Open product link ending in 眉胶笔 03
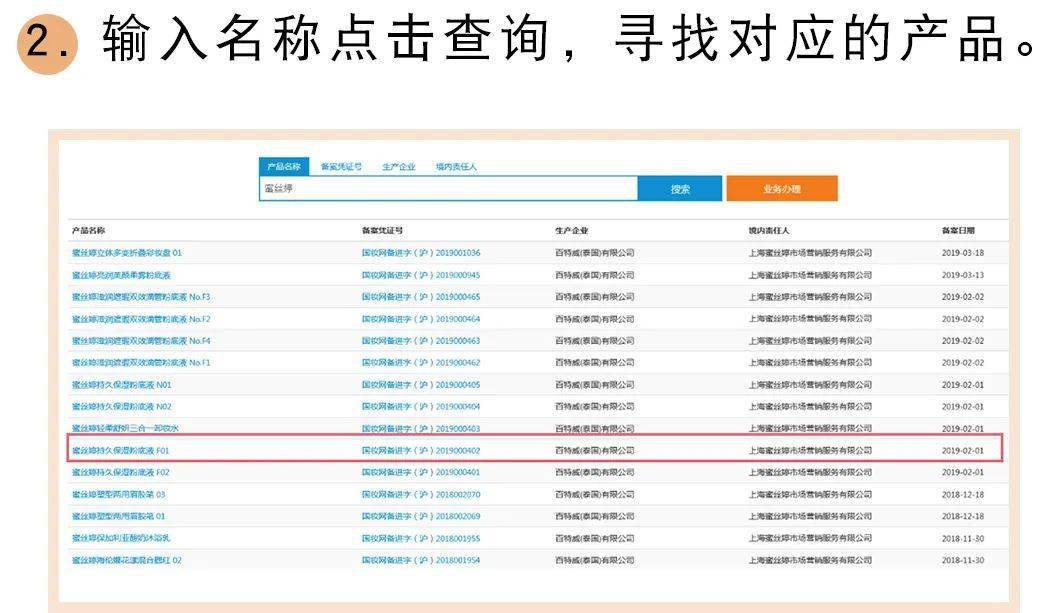 (119, 494)
